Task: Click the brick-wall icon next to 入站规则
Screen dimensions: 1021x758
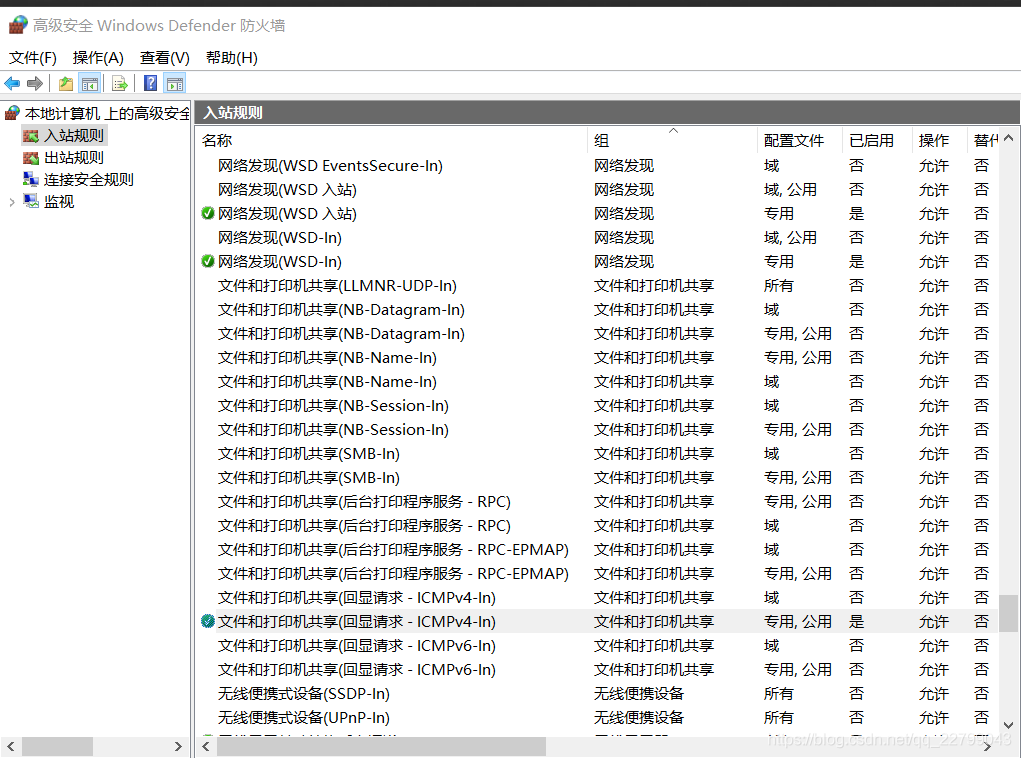Action: tap(31, 136)
